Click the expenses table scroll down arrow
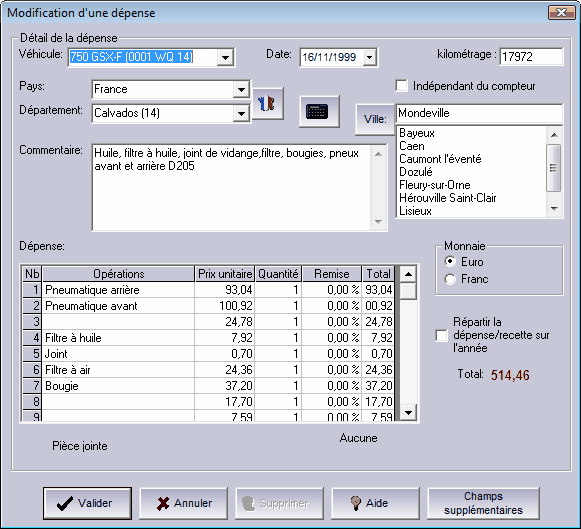Image resolution: width=581 pixels, height=529 pixels. [408, 412]
